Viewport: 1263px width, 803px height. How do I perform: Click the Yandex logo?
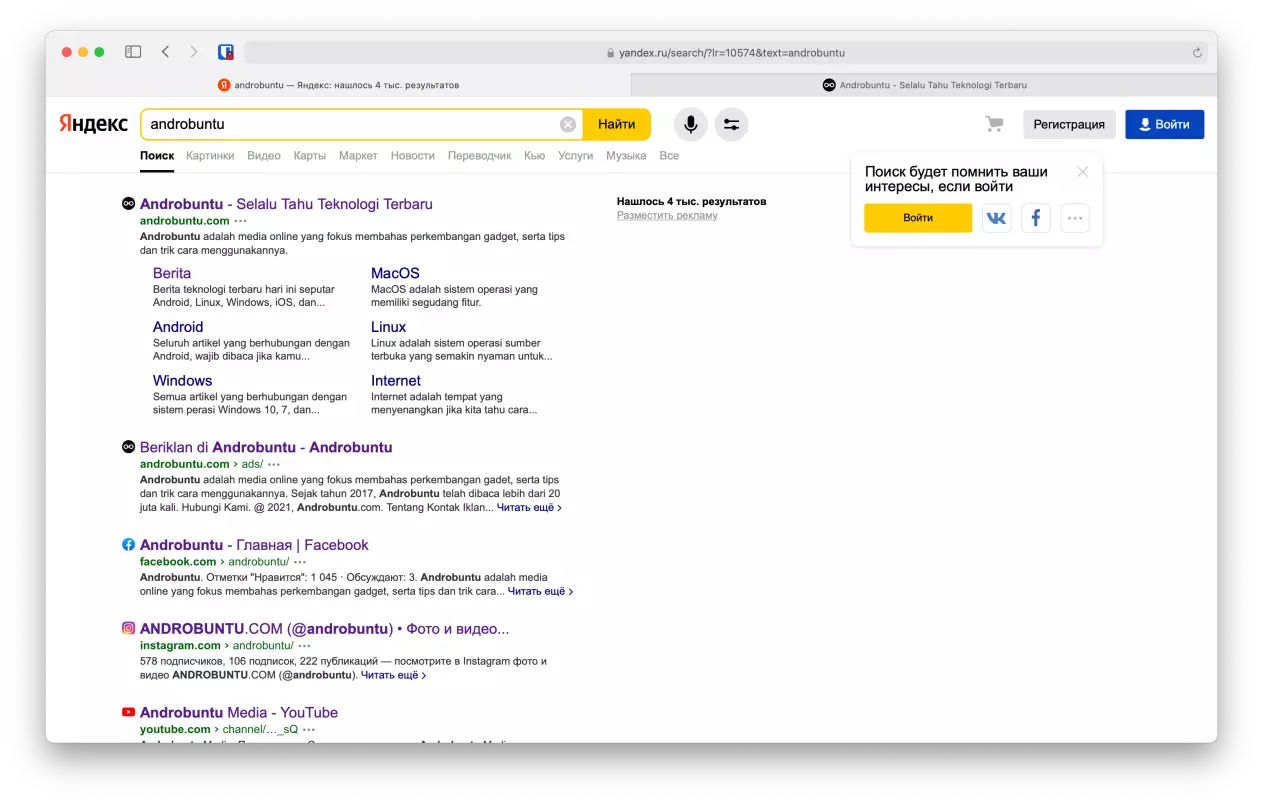point(92,123)
